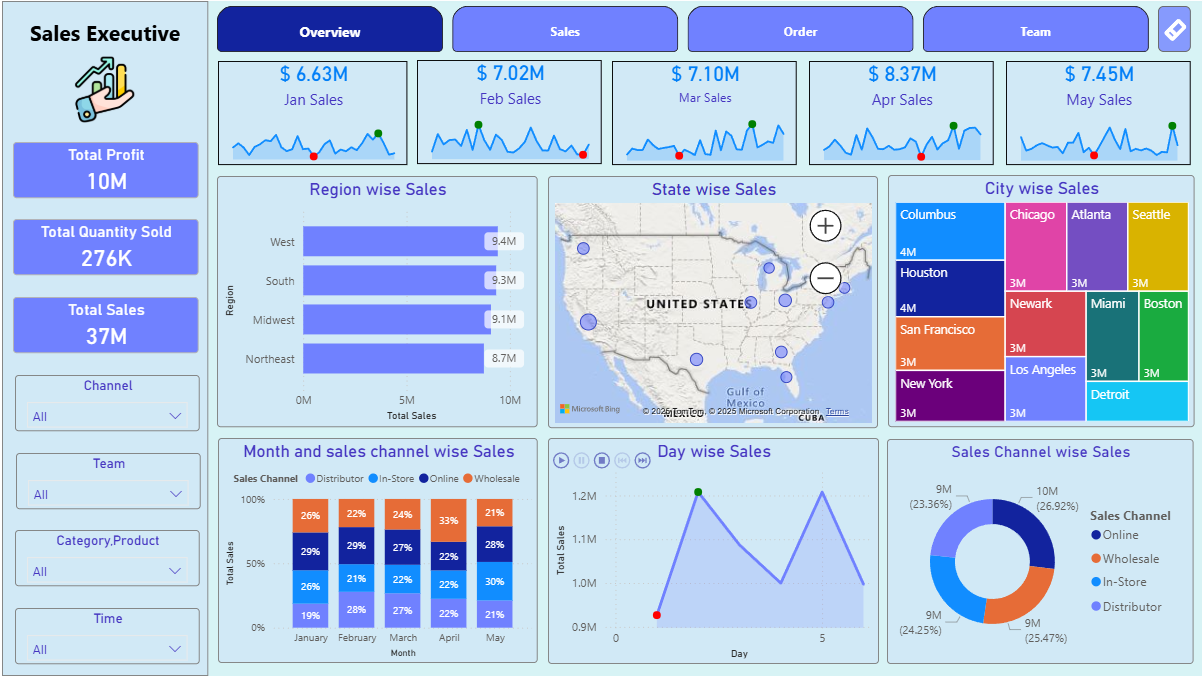Zoom in on the State wise Sales map
Image resolution: width=1203 pixels, height=677 pixels.
[825, 226]
